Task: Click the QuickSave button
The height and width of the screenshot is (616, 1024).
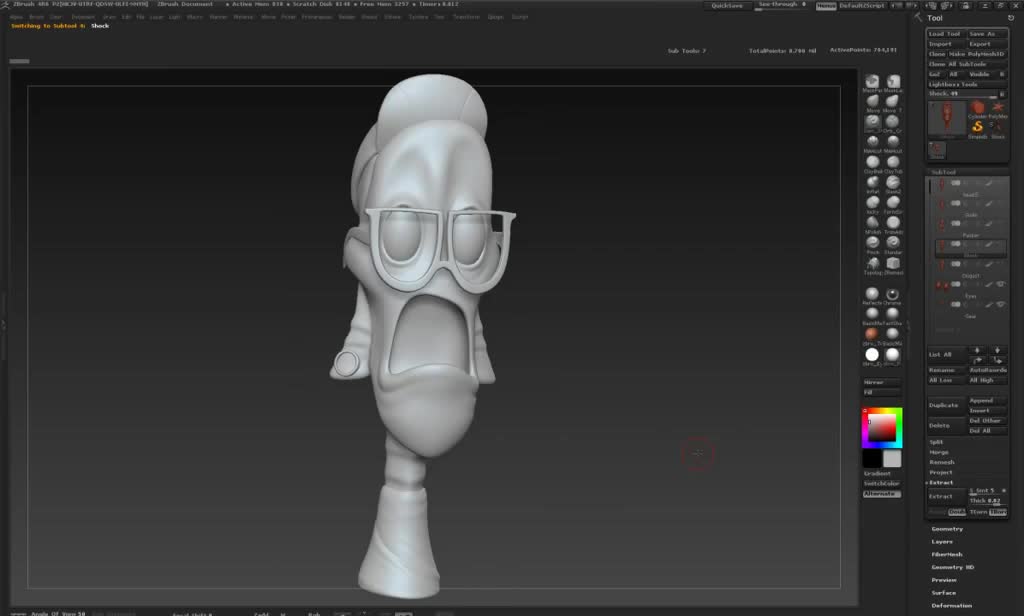Action: [727, 6]
